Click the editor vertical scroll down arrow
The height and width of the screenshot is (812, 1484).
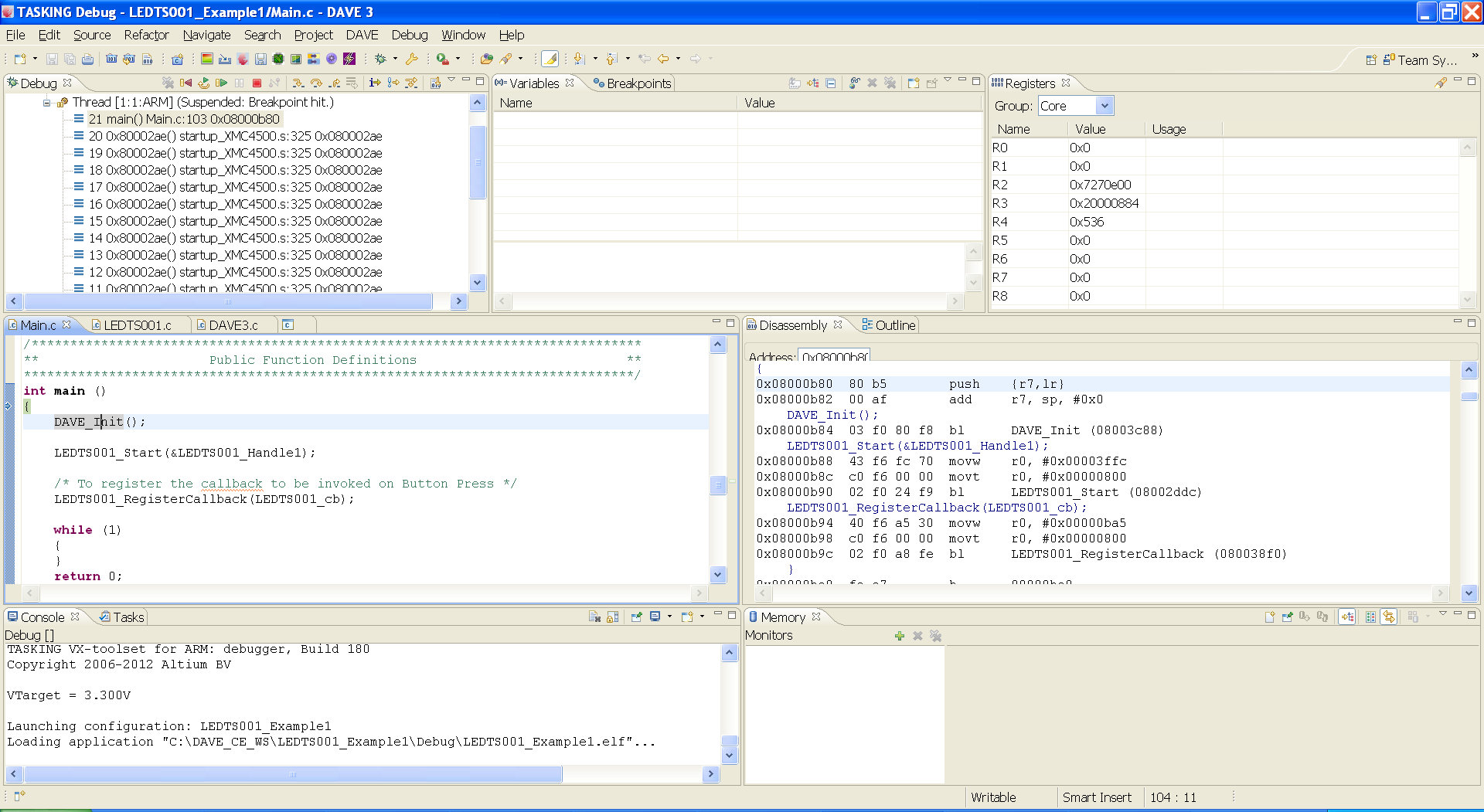pyautogui.click(x=718, y=574)
